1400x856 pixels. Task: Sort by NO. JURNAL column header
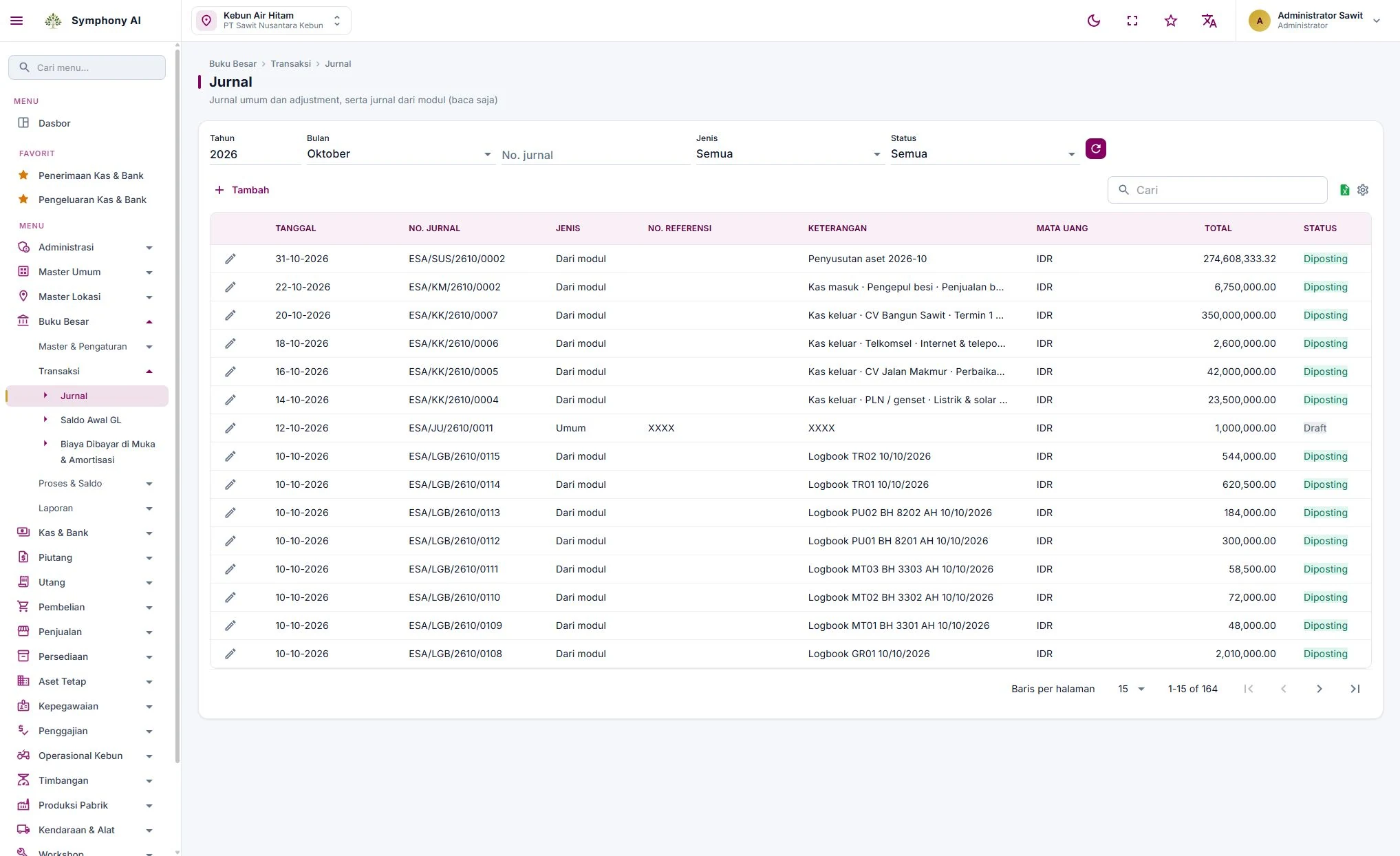coord(434,228)
